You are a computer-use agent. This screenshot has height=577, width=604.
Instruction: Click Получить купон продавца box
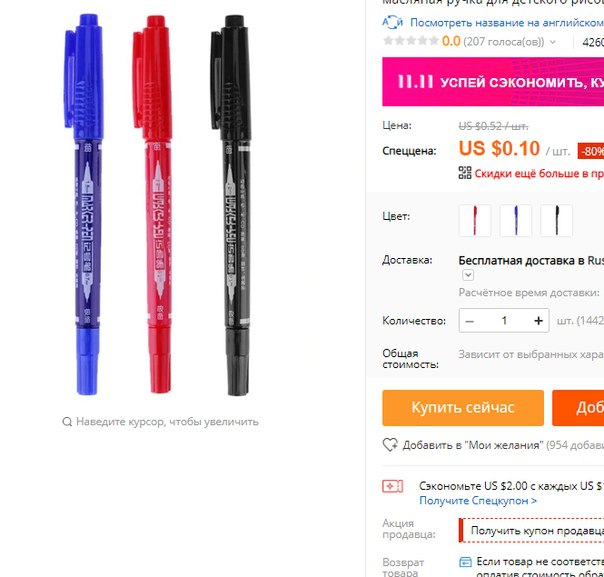click(531, 530)
